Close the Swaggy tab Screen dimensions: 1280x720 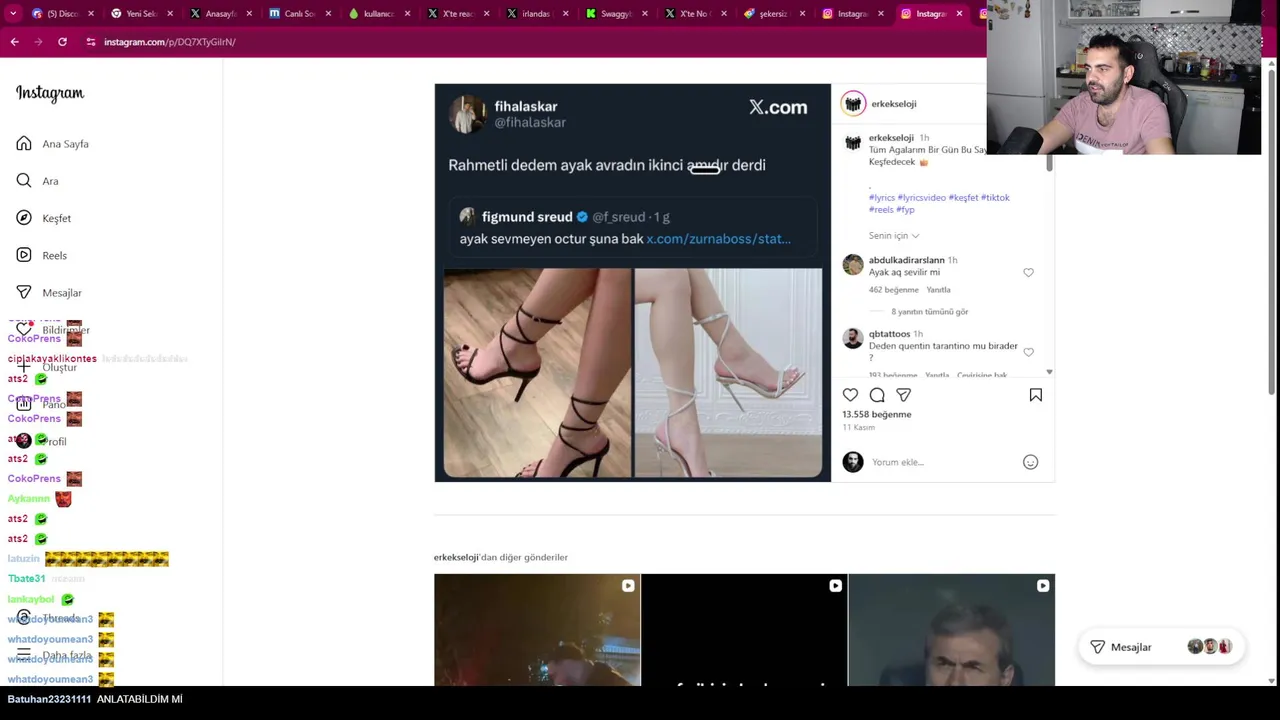645,14
